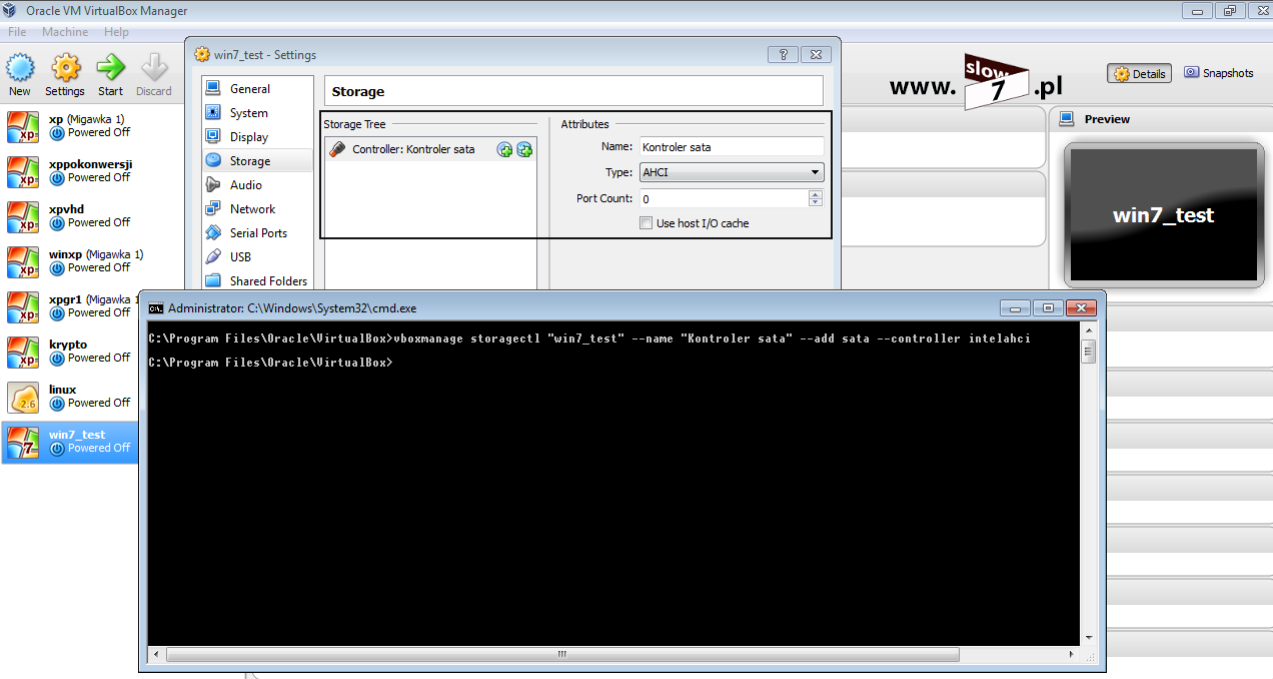1273x679 pixels.
Task: Open USB settings category
Action: pyautogui.click(x=258, y=257)
